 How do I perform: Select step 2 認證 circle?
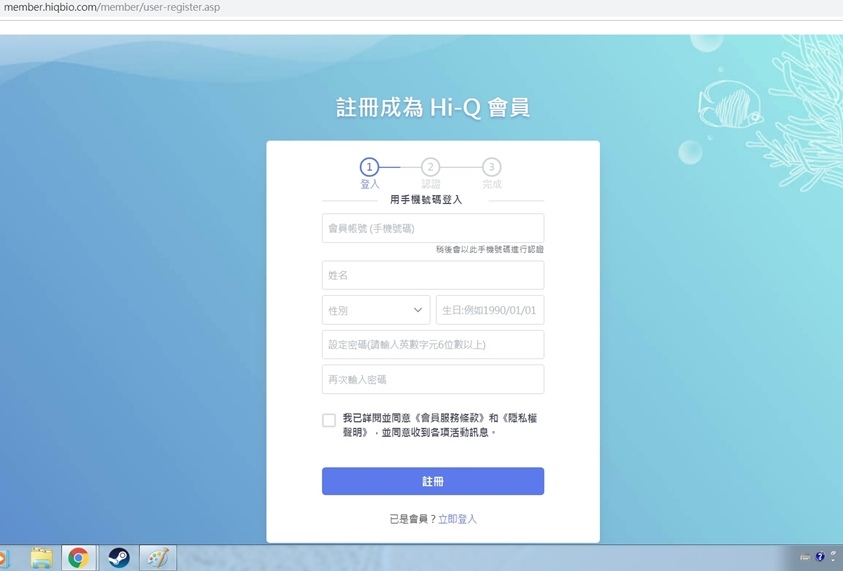[x=430, y=167]
